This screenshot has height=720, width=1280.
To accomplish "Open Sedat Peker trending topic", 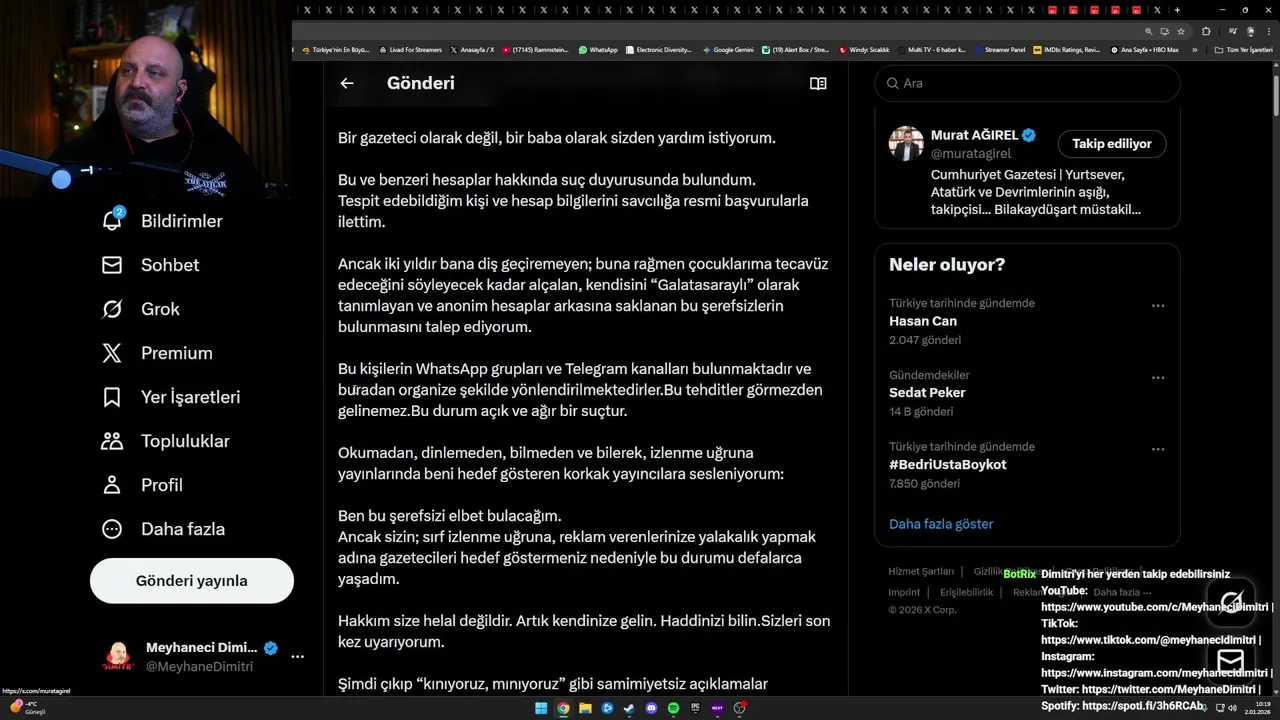I will (x=927, y=393).
